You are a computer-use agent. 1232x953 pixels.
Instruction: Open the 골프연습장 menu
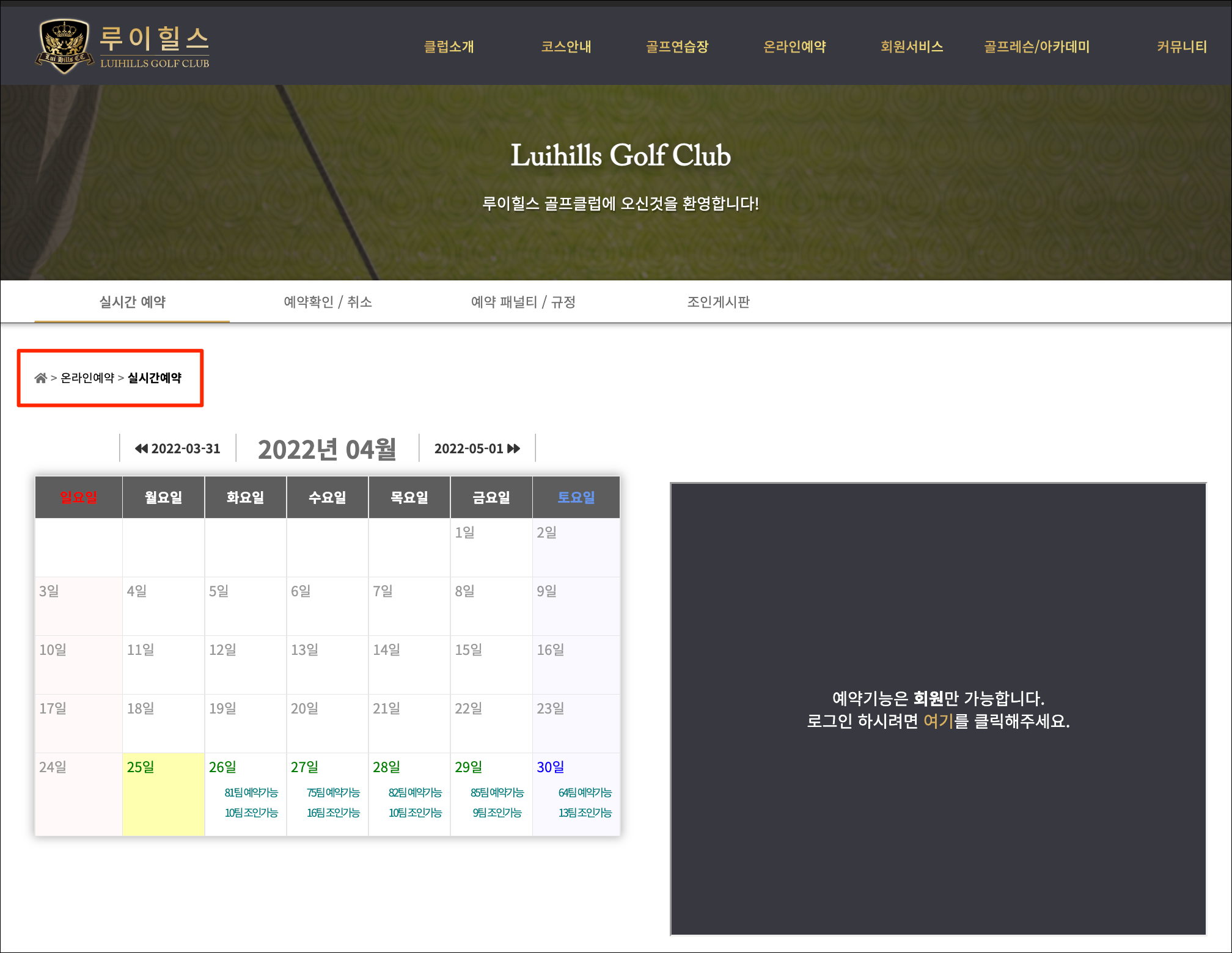677,46
